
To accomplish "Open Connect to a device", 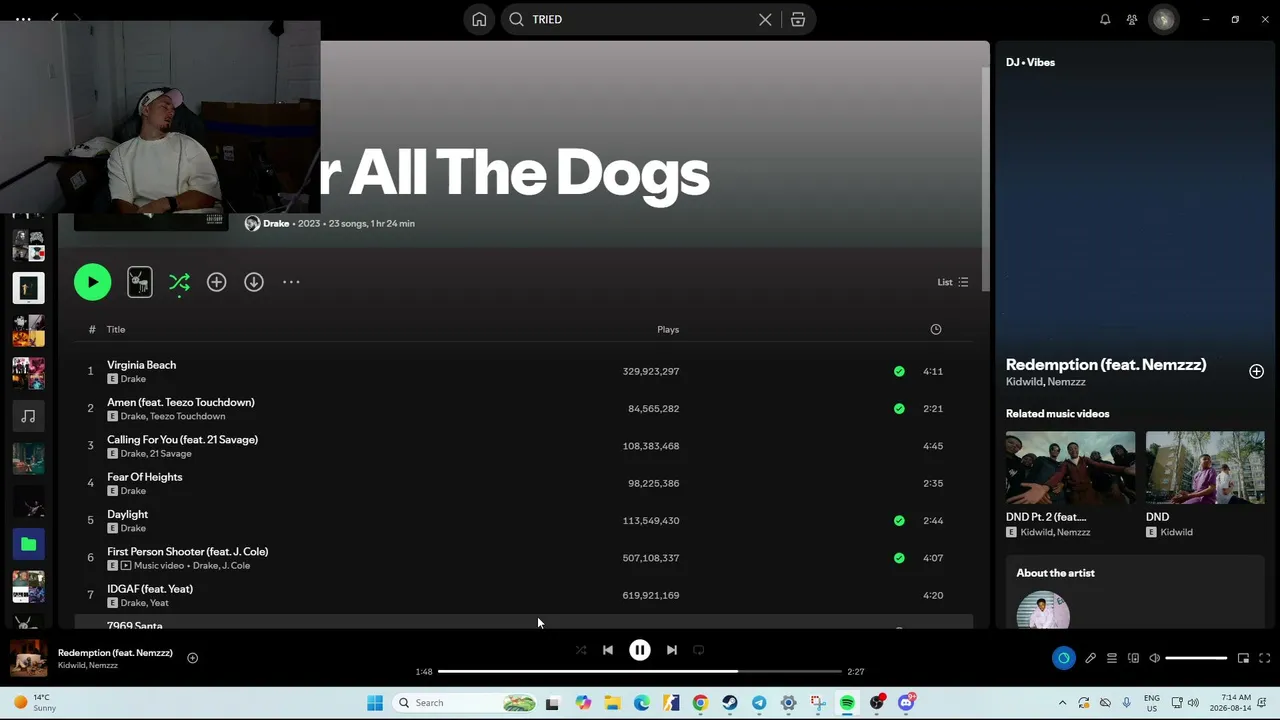I will [x=1133, y=658].
